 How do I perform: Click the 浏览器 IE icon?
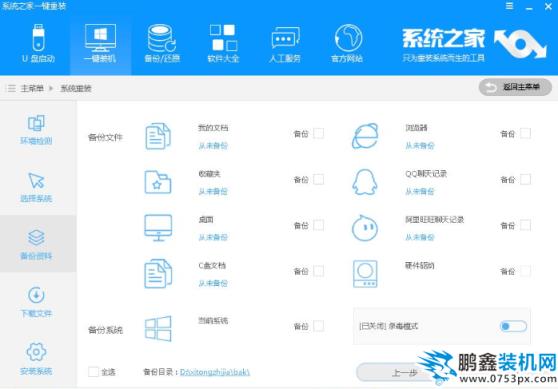pos(365,136)
